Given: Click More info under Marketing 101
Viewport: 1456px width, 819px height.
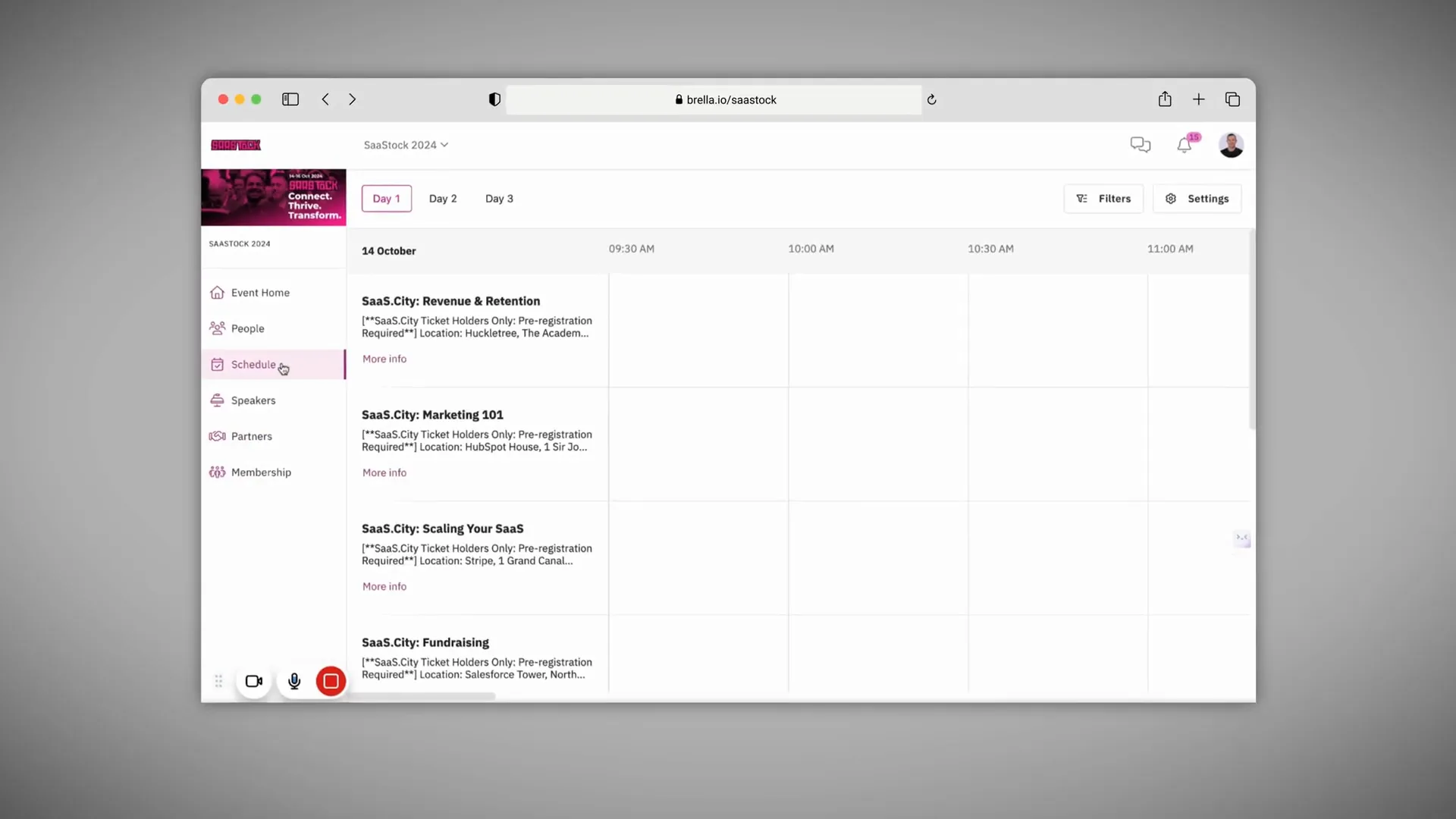Looking at the screenshot, I should point(384,472).
